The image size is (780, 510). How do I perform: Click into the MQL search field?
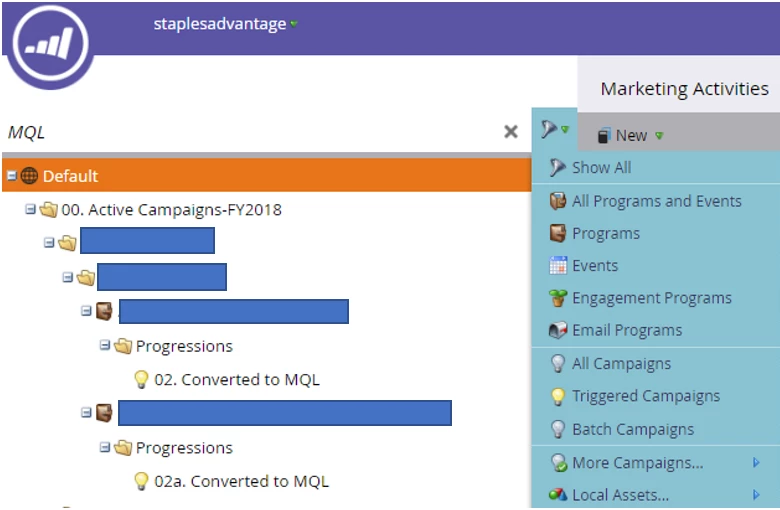click(x=251, y=132)
